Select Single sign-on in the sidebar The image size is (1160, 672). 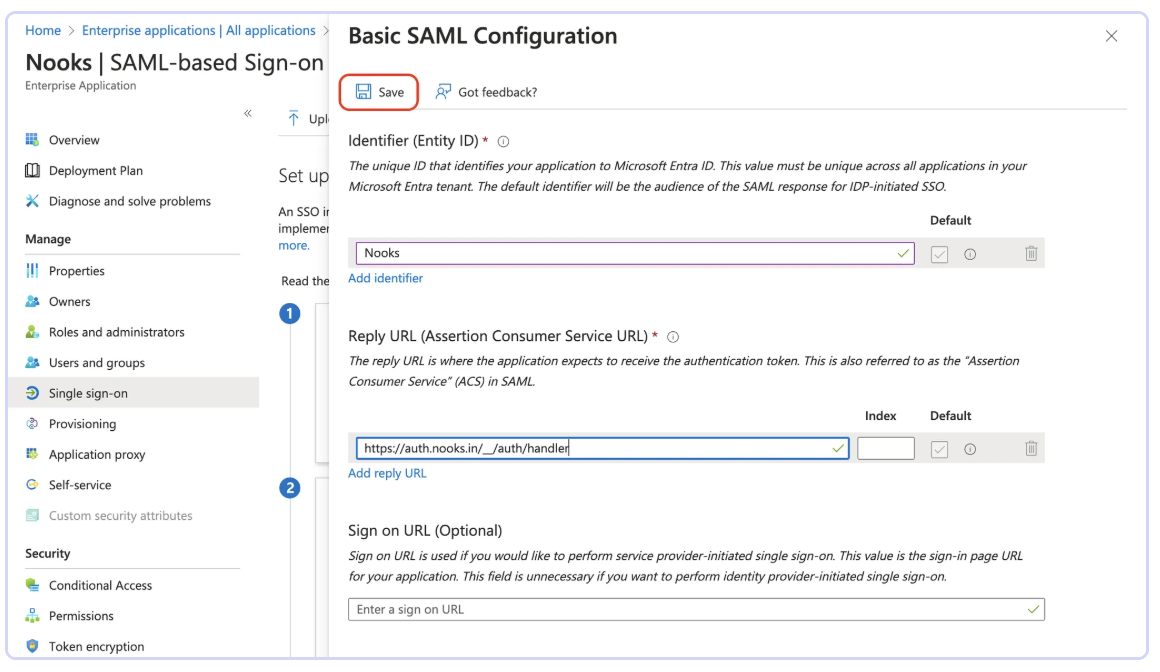point(135,393)
